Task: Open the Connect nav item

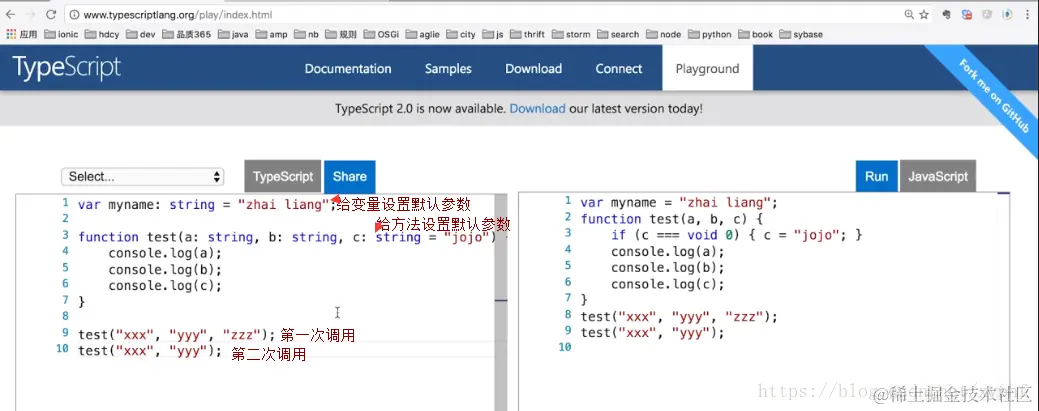Action: [x=619, y=68]
